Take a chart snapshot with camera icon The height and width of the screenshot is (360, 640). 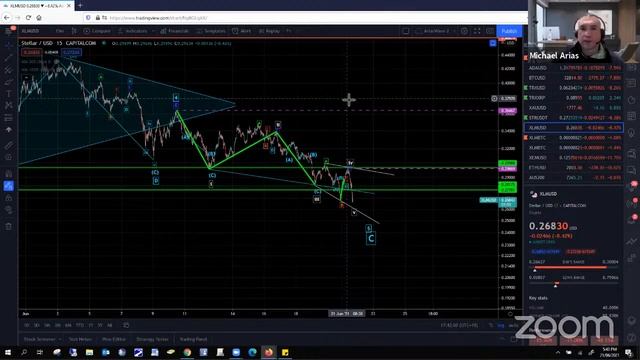pyautogui.click(x=489, y=31)
